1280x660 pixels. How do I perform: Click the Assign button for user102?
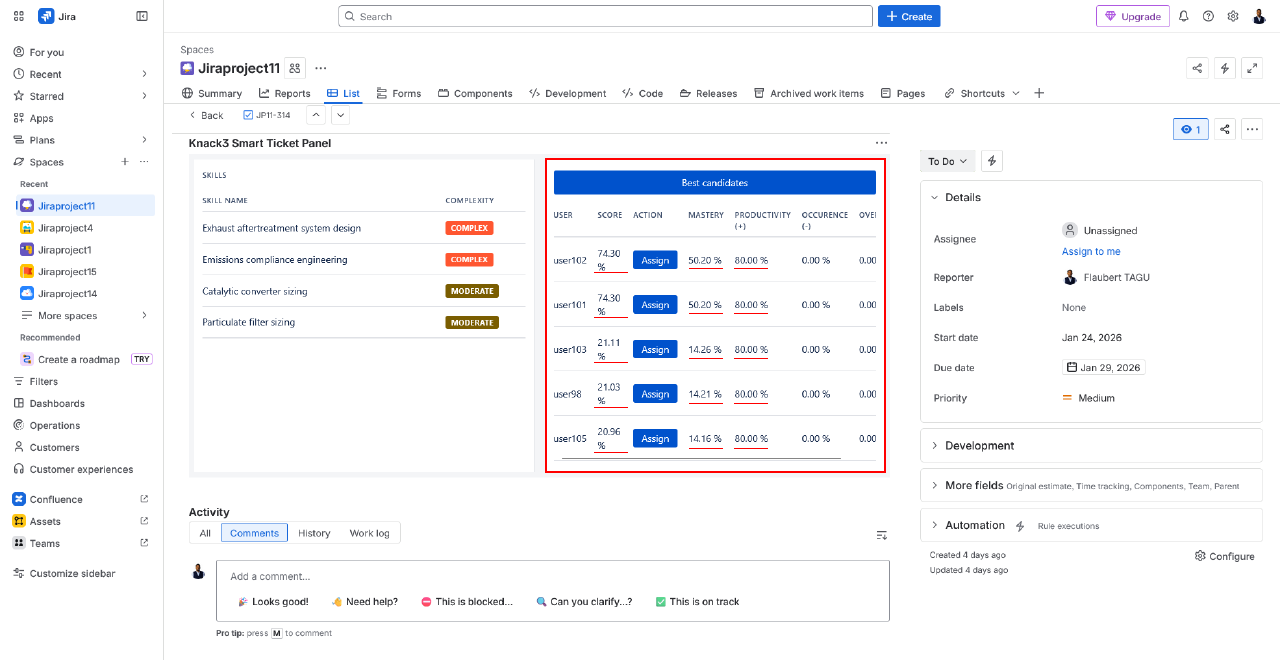coord(655,259)
